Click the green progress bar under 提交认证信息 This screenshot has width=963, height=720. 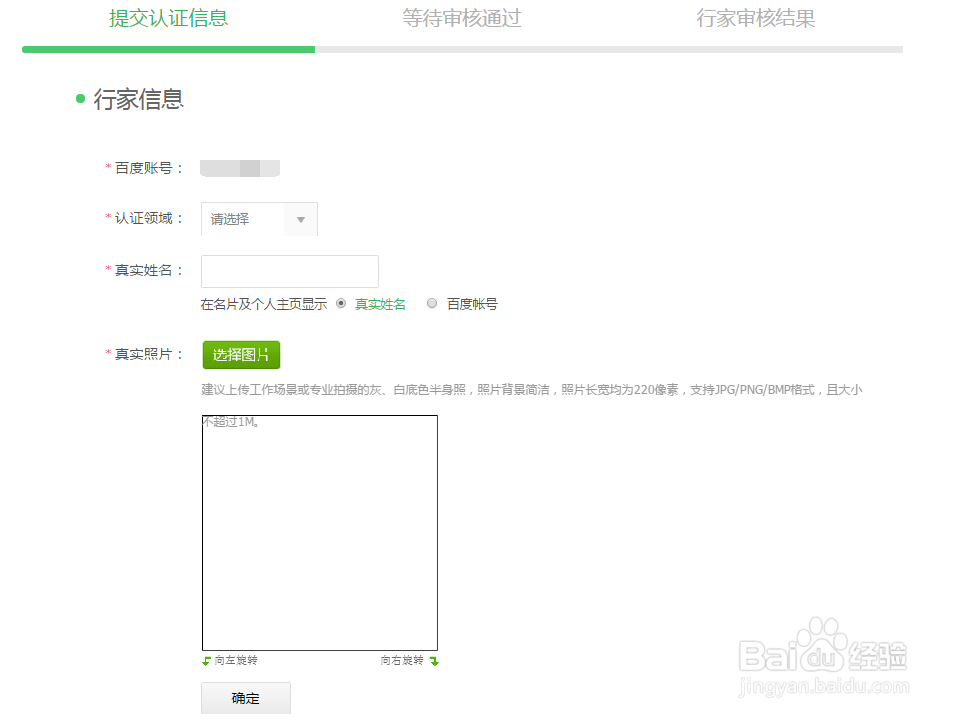click(x=168, y=47)
